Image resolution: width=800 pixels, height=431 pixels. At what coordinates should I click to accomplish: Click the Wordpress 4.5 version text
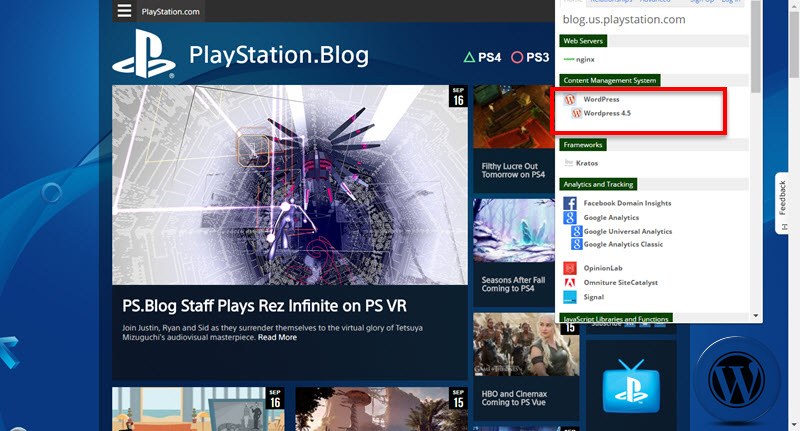click(607, 113)
